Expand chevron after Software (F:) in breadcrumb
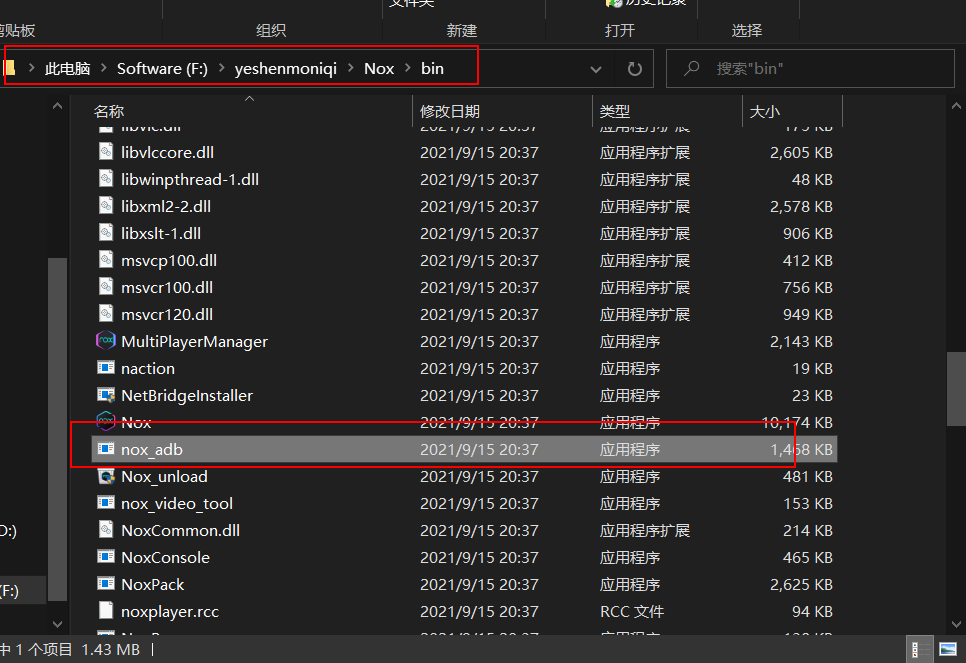 pyautogui.click(x=221, y=68)
